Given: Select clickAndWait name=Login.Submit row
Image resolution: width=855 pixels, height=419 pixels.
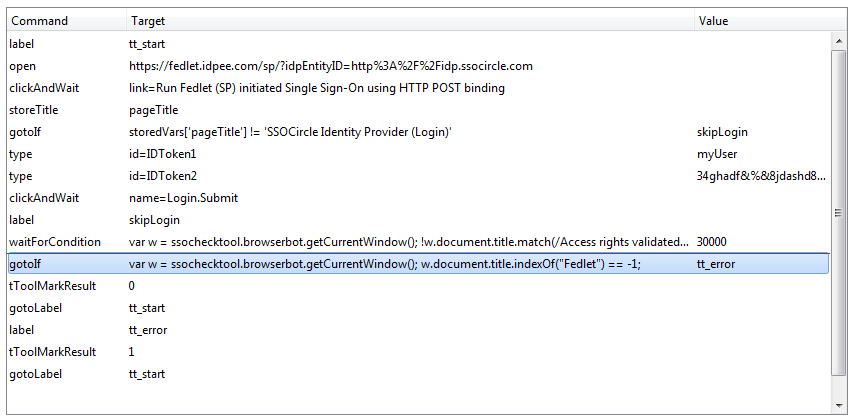Looking at the screenshot, I should coord(419,198).
